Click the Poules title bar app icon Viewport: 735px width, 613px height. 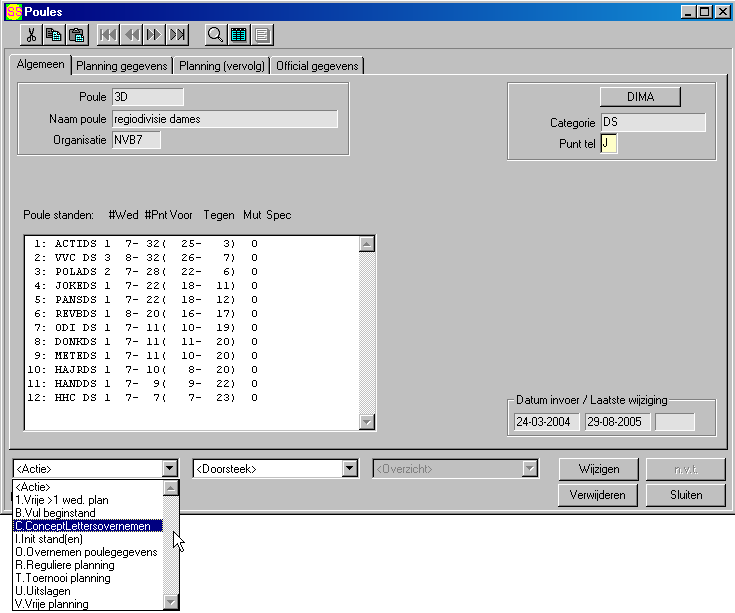(14, 12)
